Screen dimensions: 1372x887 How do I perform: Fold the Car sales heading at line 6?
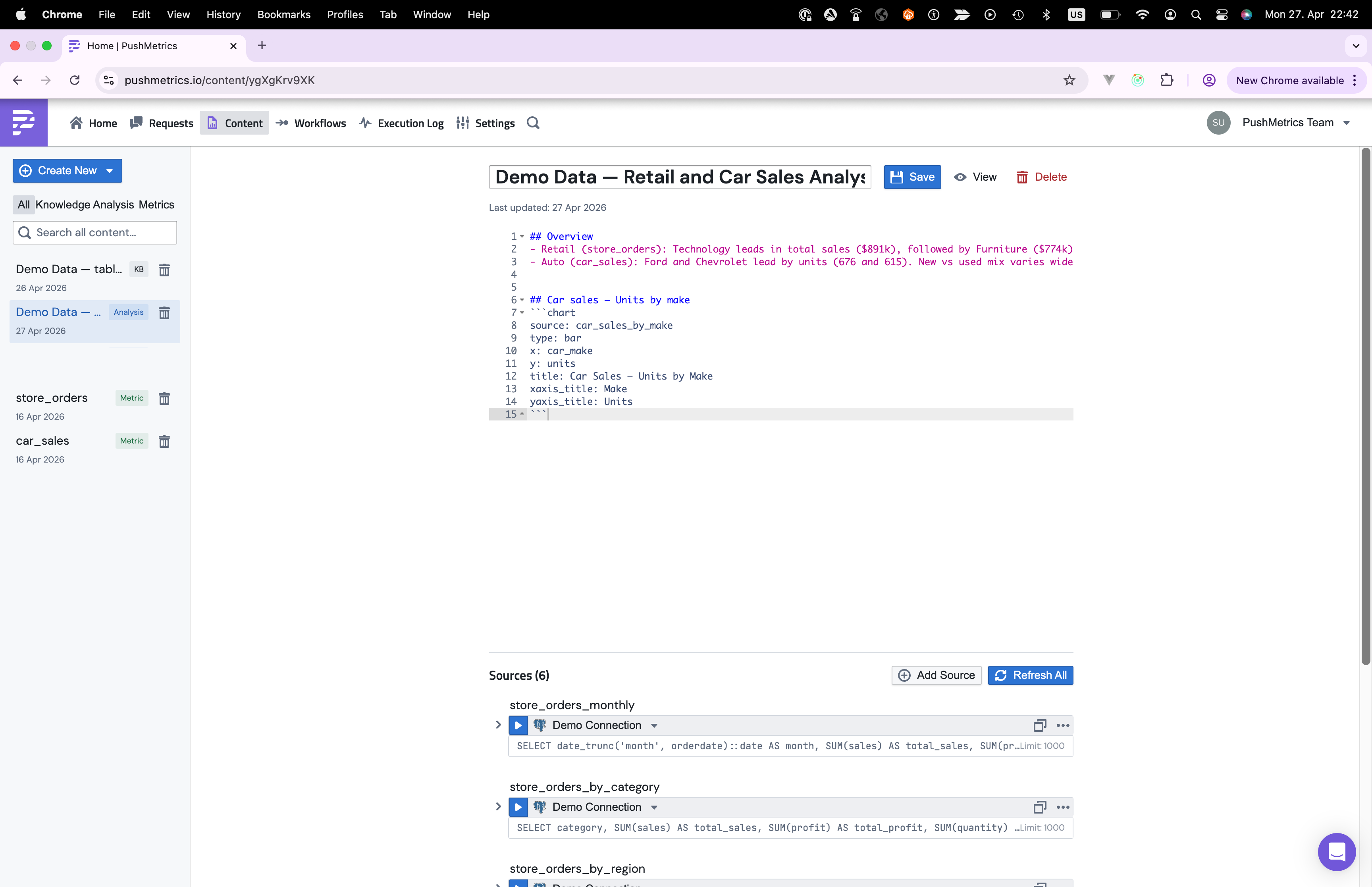(522, 300)
